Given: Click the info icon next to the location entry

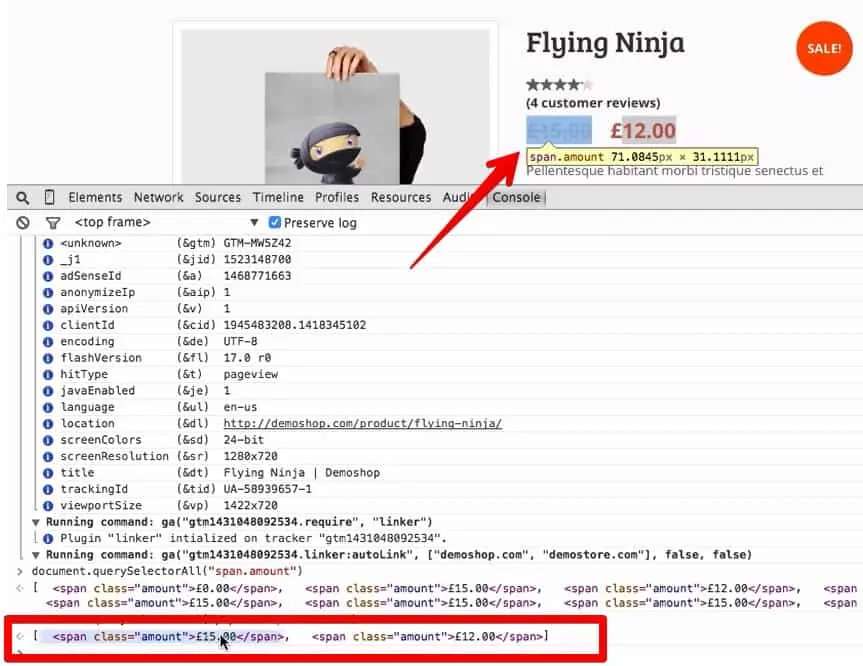Looking at the screenshot, I should click(49, 423).
